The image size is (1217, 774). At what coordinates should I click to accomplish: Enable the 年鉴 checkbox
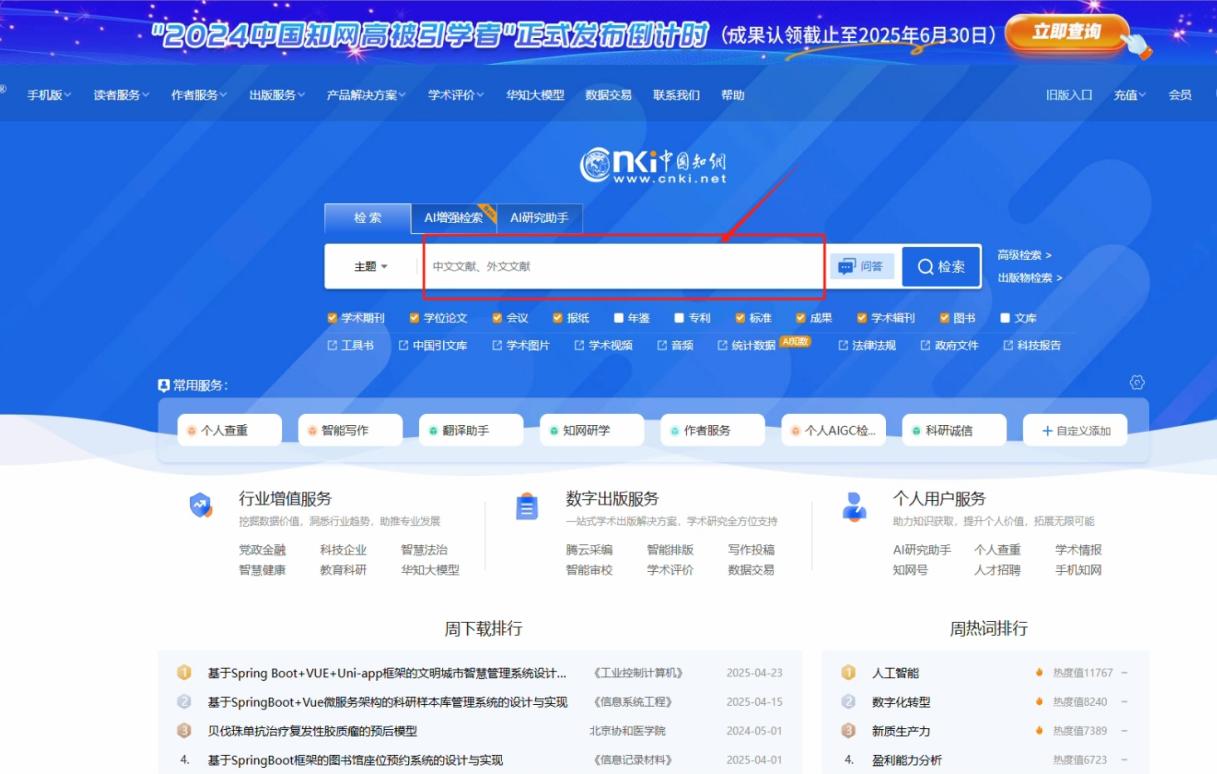point(619,318)
